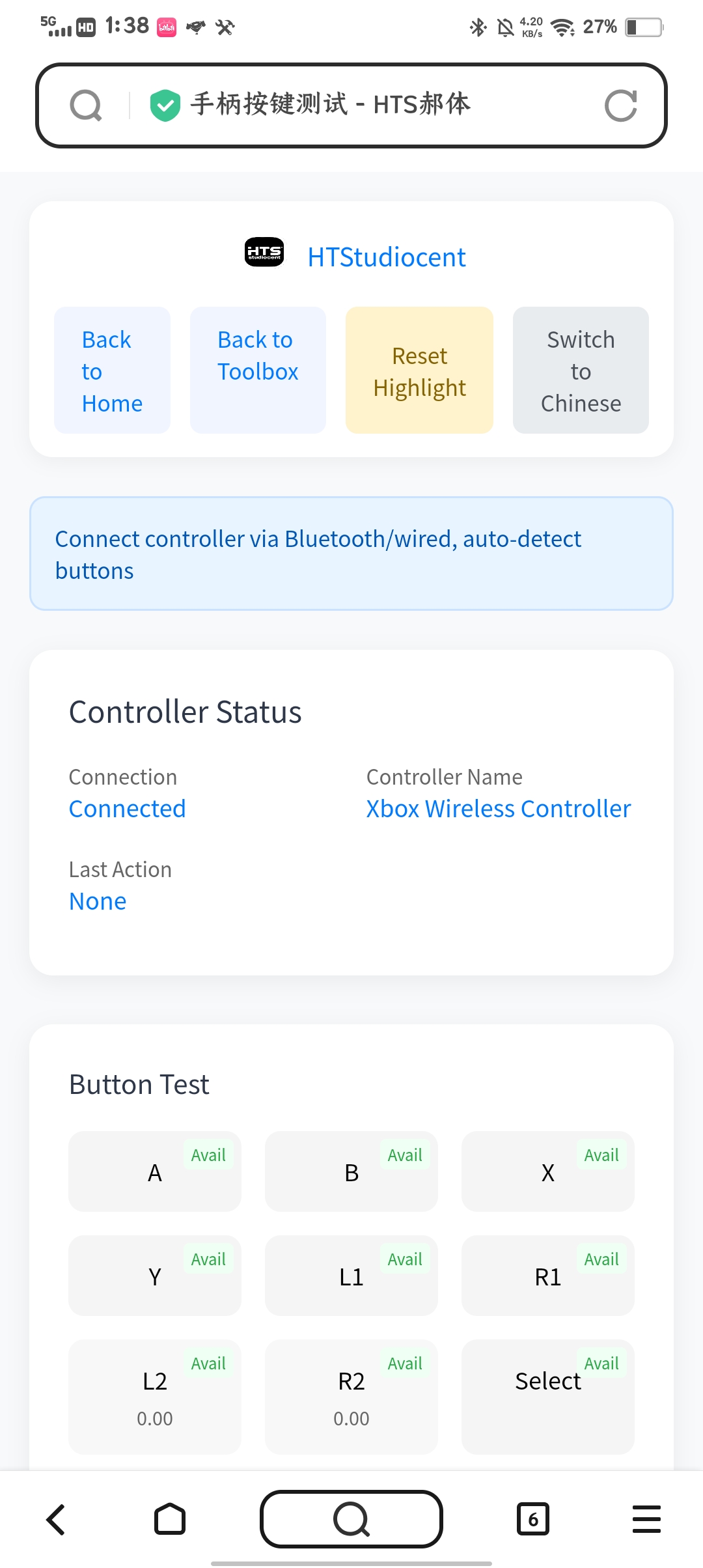Open browser home page icon
703x1568 pixels.
170,1520
